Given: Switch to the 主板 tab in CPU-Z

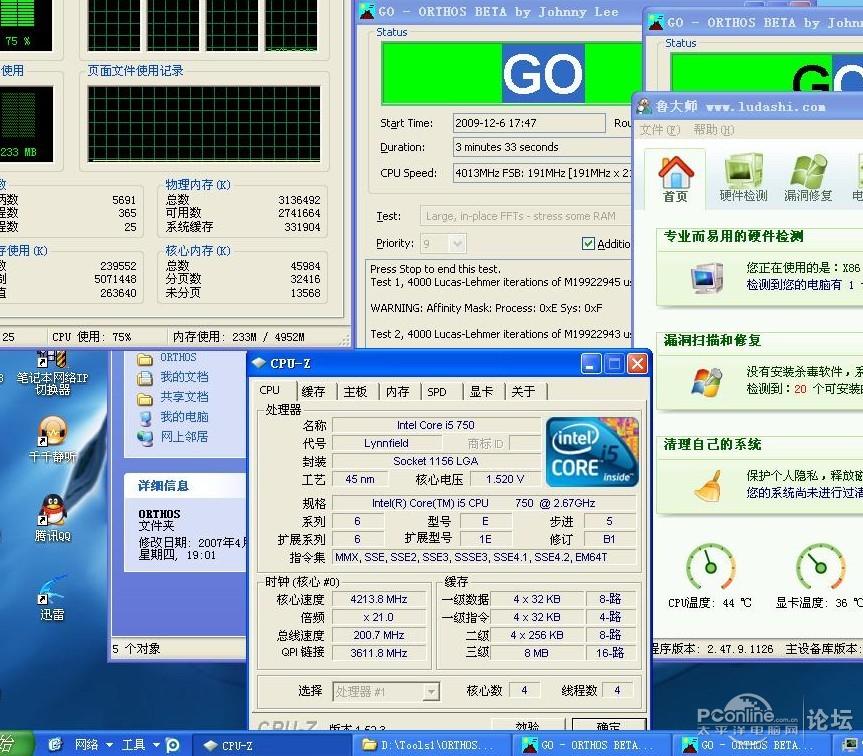Looking at the screenshot, I should (355, 392).
